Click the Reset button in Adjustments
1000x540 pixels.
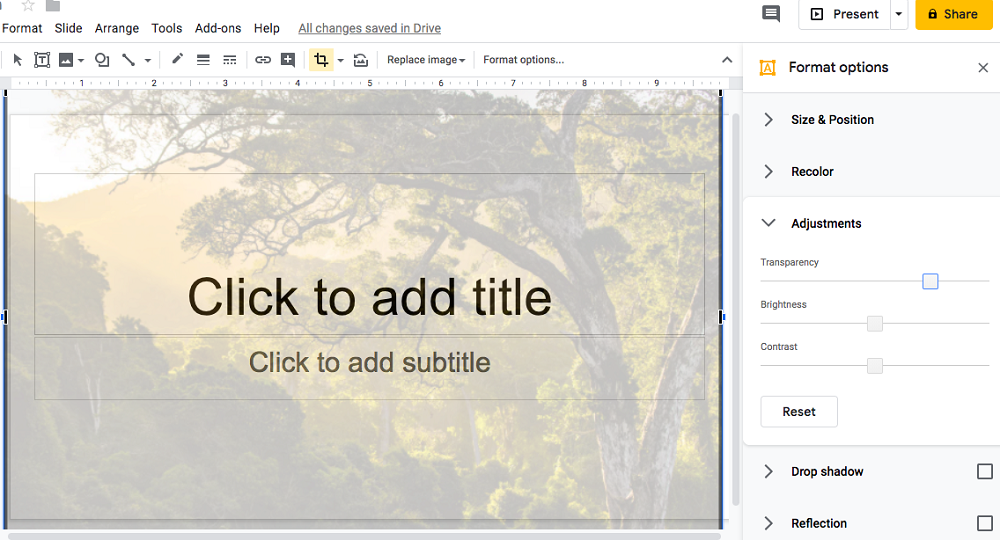click(799, 412)
